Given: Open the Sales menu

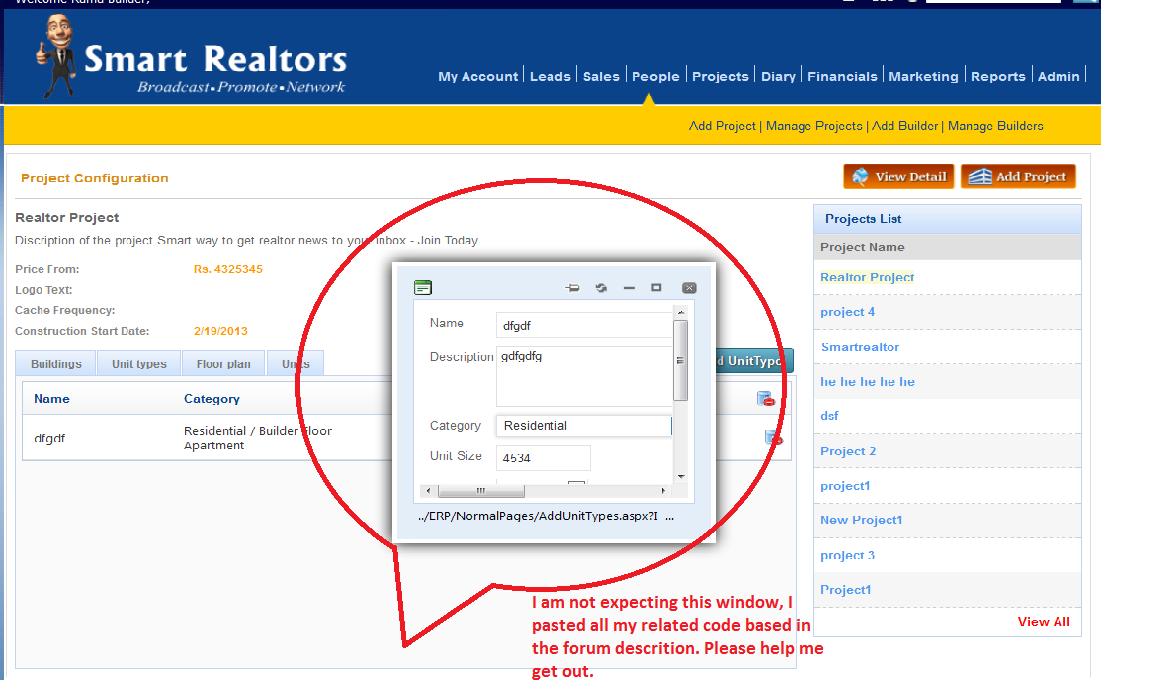Looking at the screenshot, I should [x=601, y=76].
